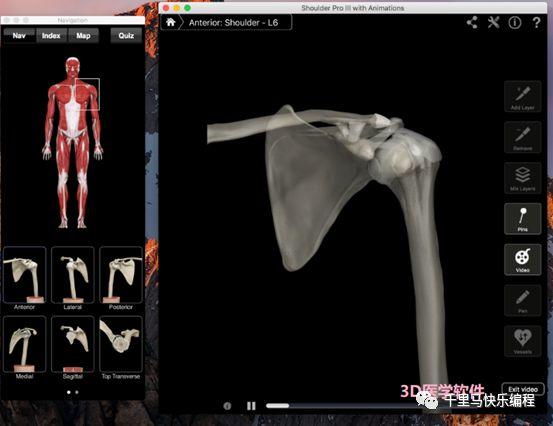Viewport: 553px width, 426px height.
Task: Select the Anterior view thumbnail
Action: tap(24, 275)
